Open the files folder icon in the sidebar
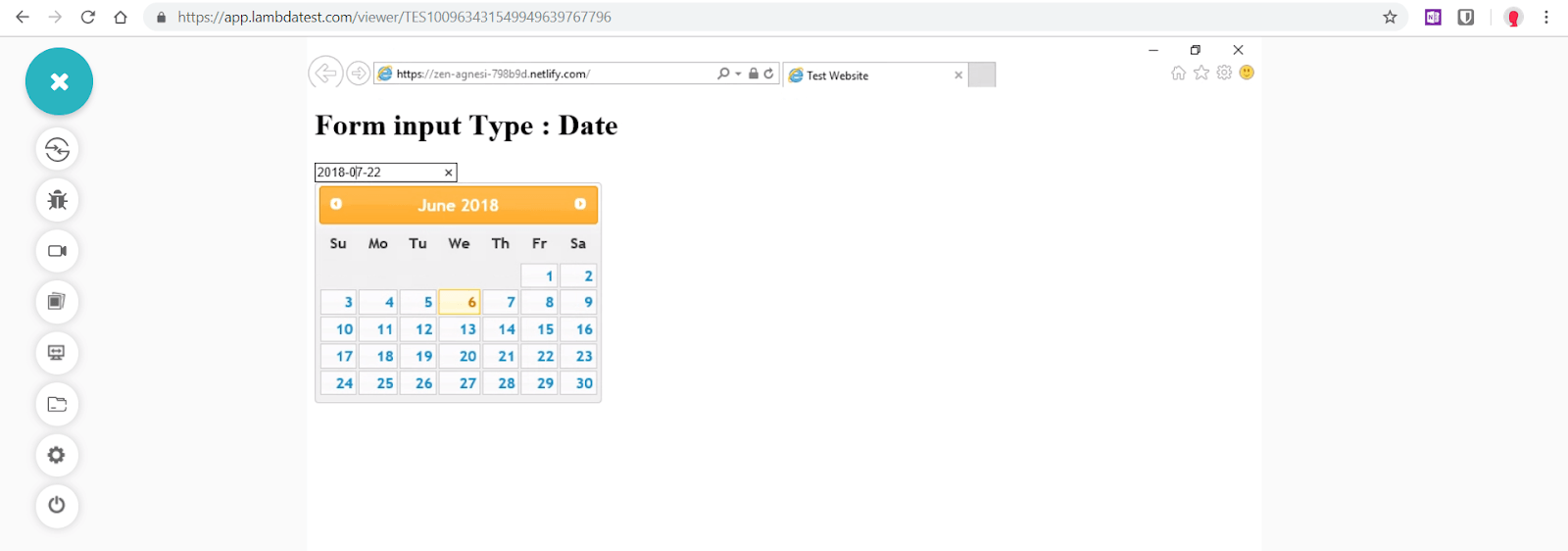1568x551 pixels. coord(57,404)
